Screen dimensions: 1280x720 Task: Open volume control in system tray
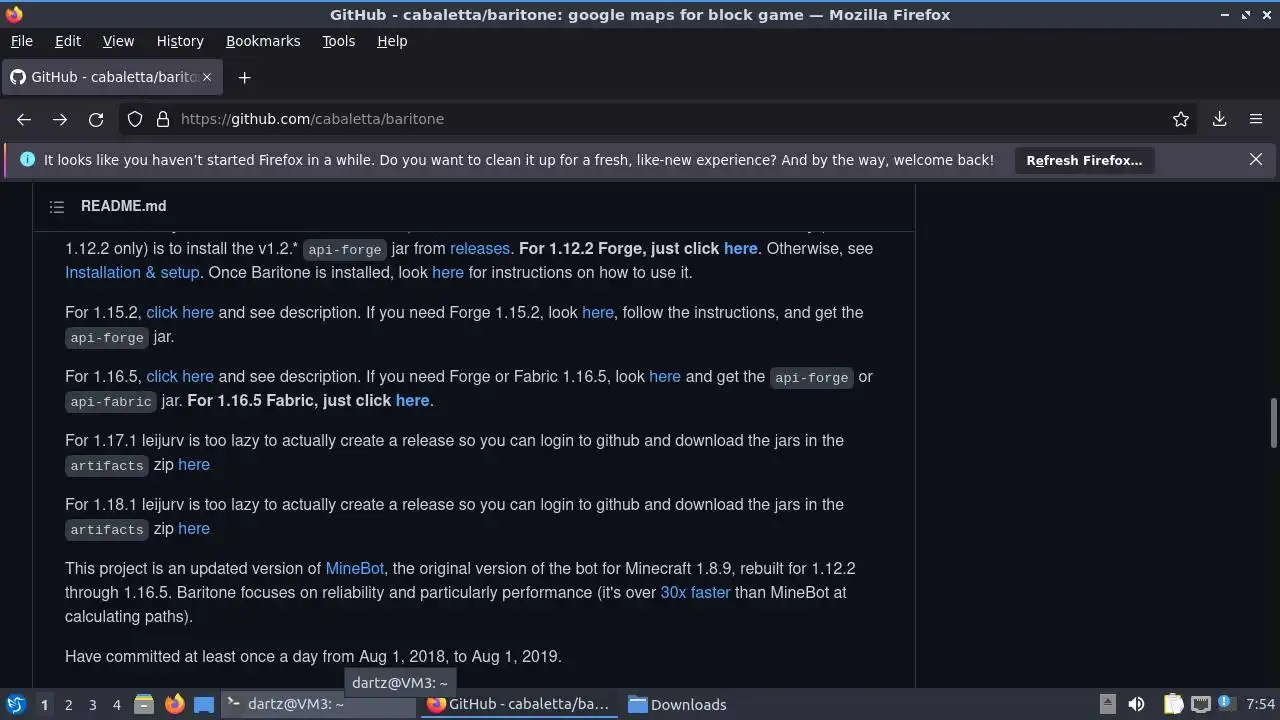pyautogui.click(x=1136, y=704)
